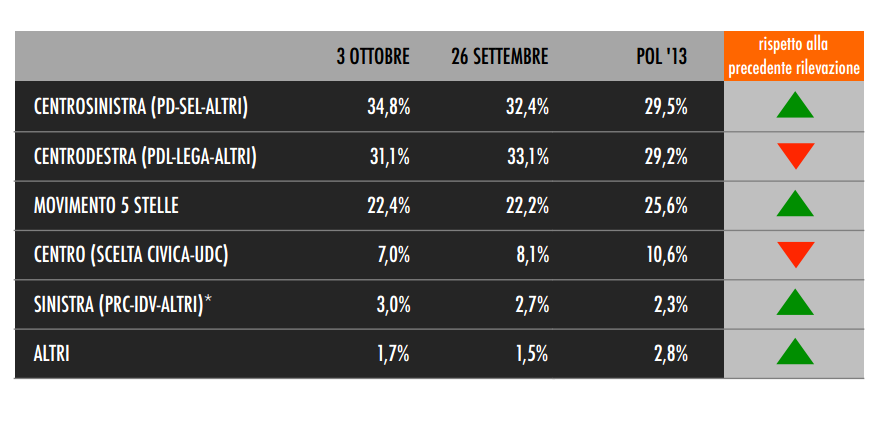884x429 pixels.
Task: Click the green up arrow for Sinistra row
Action: coord(794,302)
